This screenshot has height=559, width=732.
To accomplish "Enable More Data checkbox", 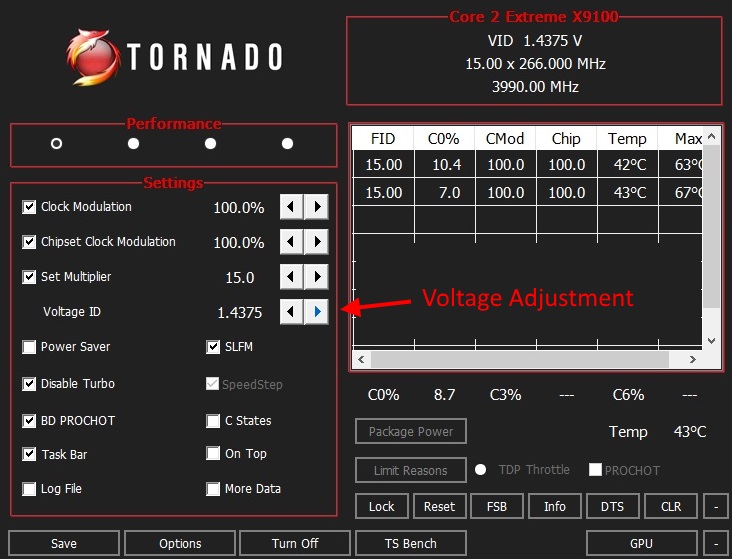I will click(x=213, y=489).
